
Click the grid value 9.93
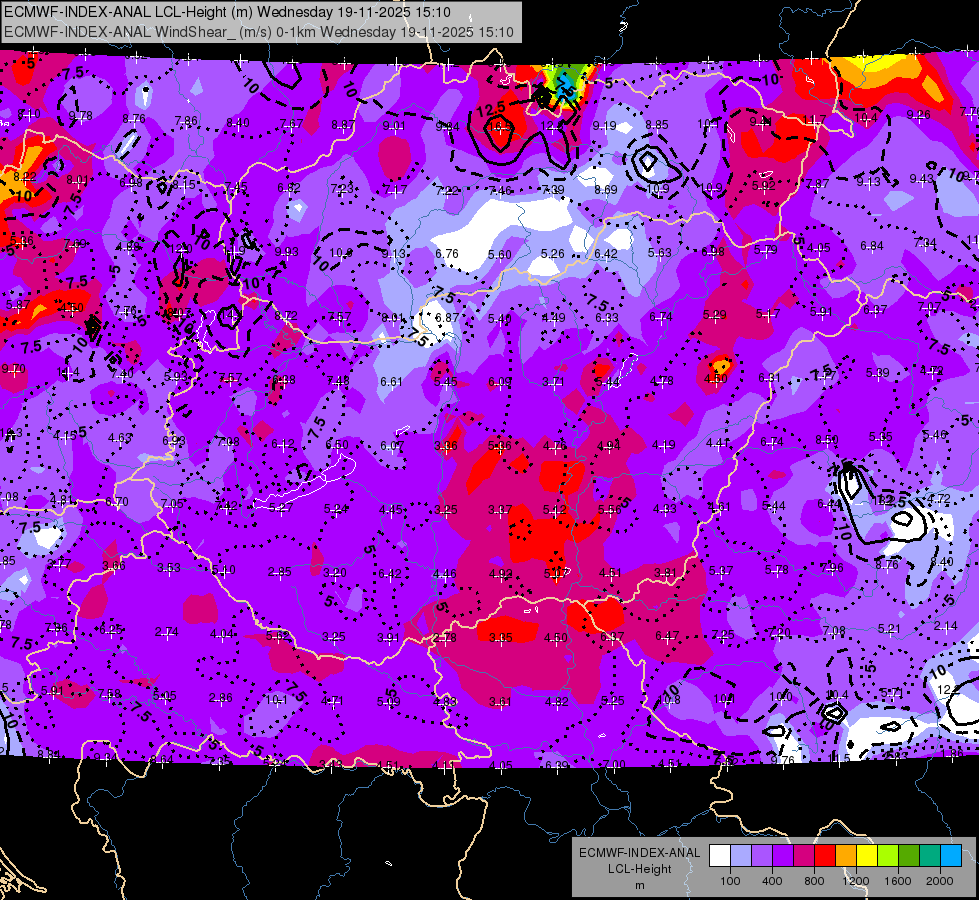tap(287, 252)
